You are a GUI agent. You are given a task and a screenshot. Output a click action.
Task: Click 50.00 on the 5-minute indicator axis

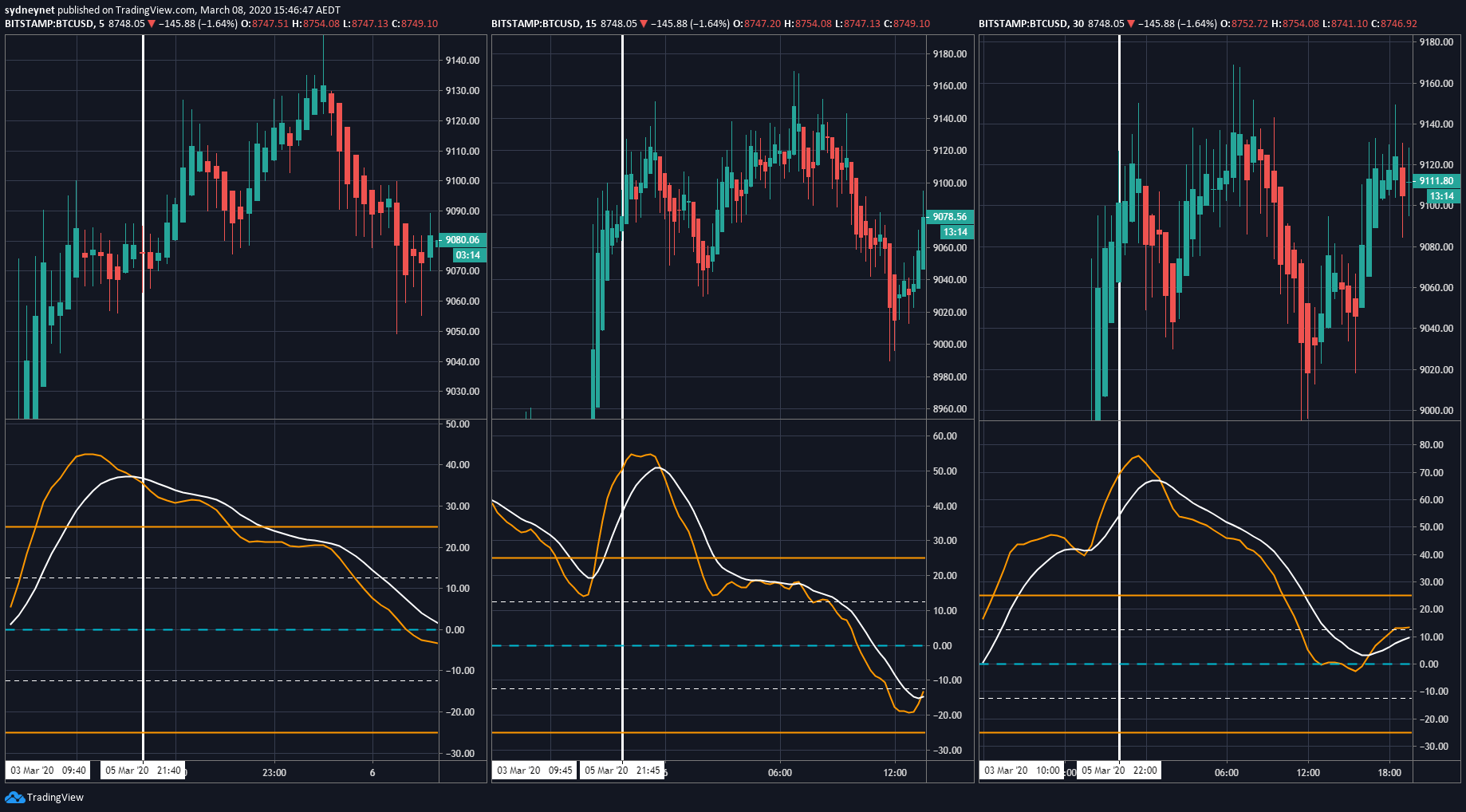click(458, 424)
